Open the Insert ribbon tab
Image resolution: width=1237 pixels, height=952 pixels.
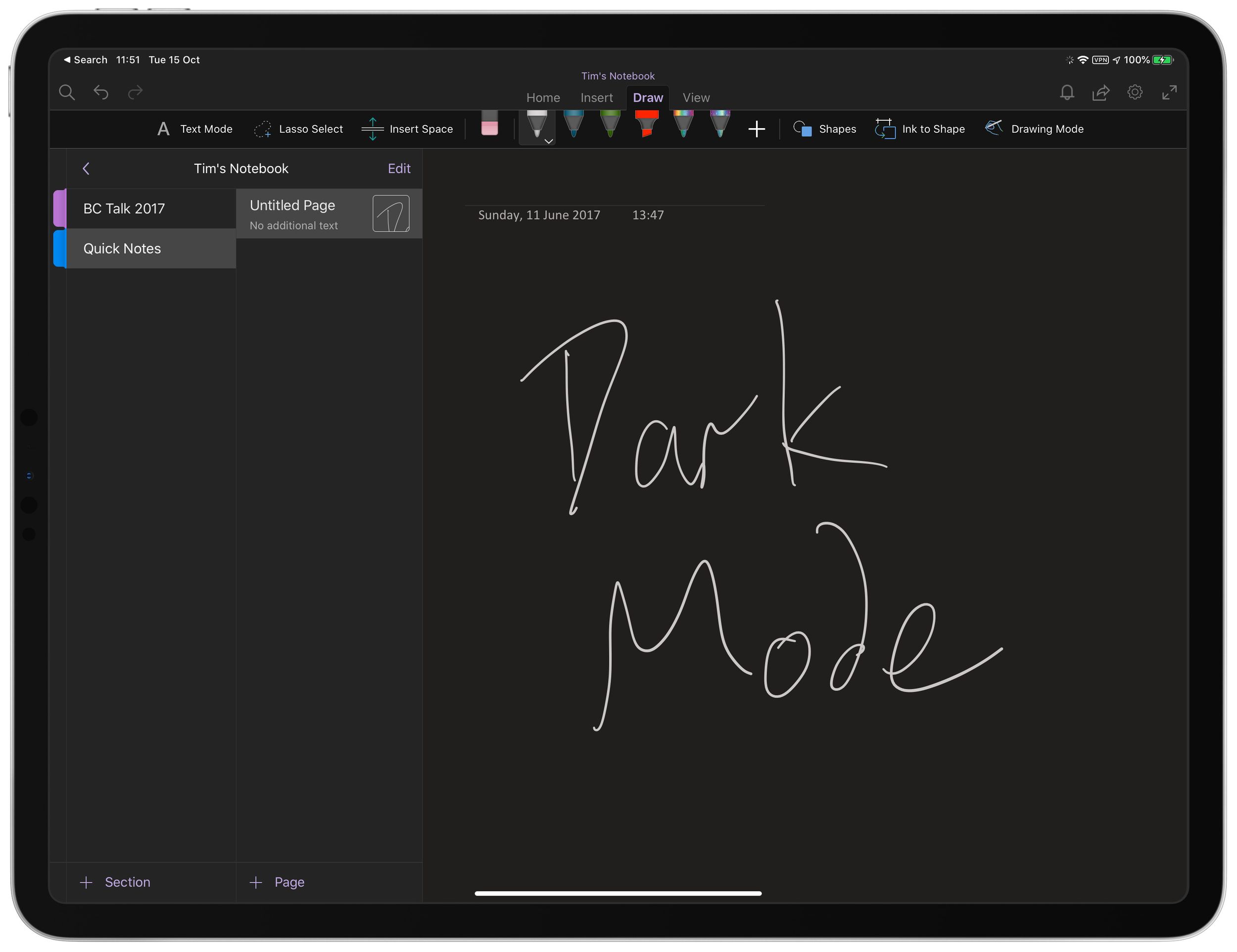pos(596,97)
